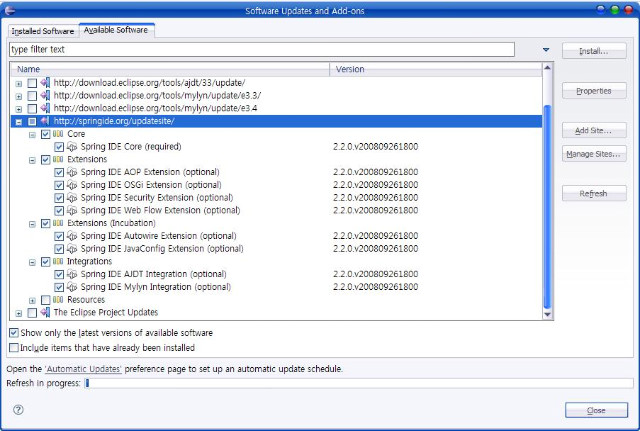Collapse the Integrations category
The width and height of the screenshot is (640, 431).
pos(32,262)
